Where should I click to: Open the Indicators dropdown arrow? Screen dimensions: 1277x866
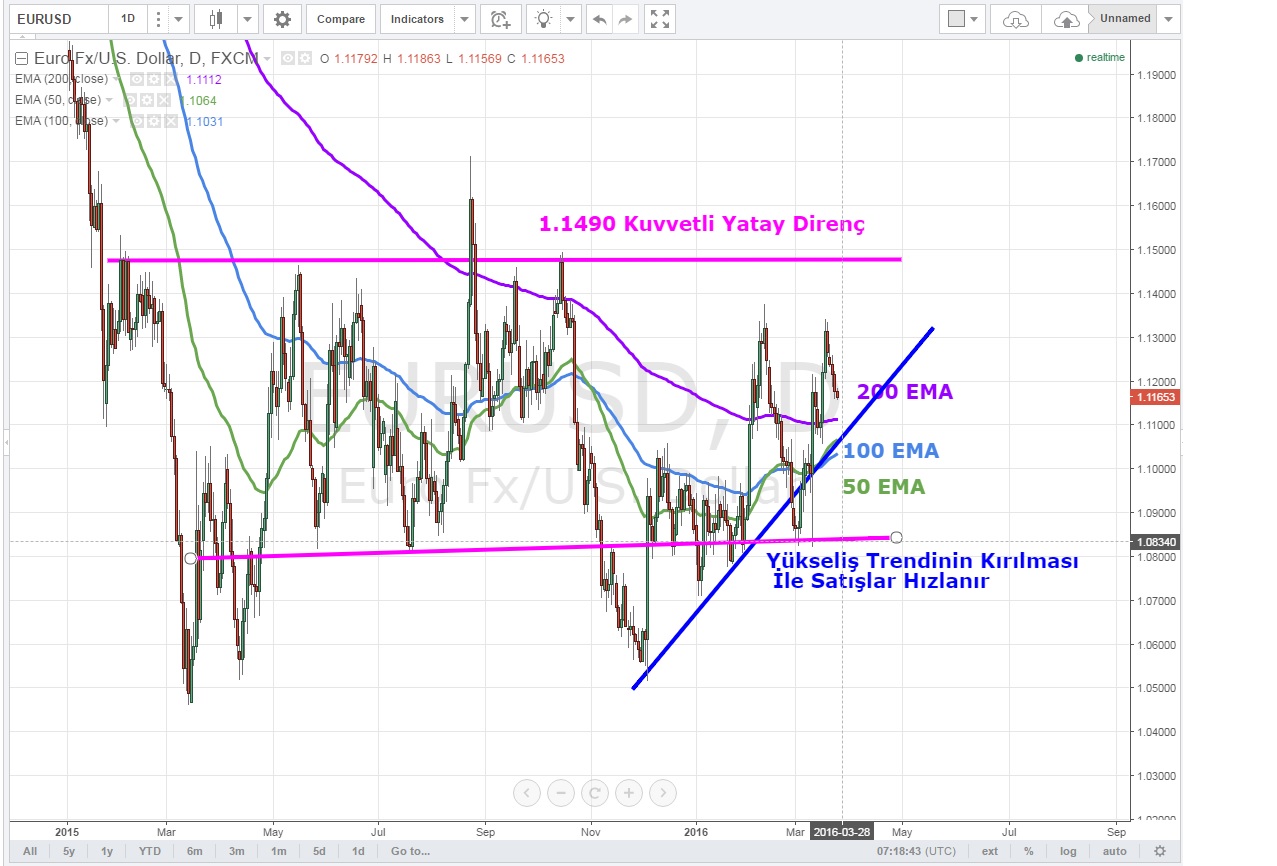463,19
